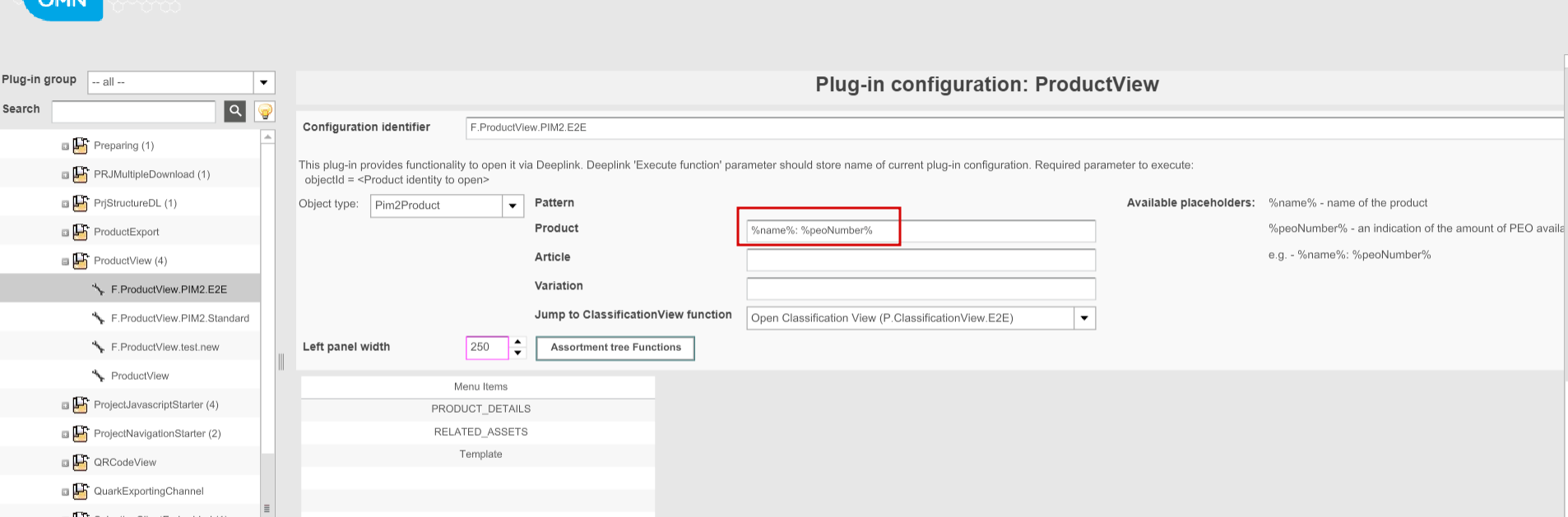Image resolution: width=1568 pixels, height=517 pixels.
Task: Click wrench icon beside F.ProductView.PIM2.E2E
Action: pos(98,289)
